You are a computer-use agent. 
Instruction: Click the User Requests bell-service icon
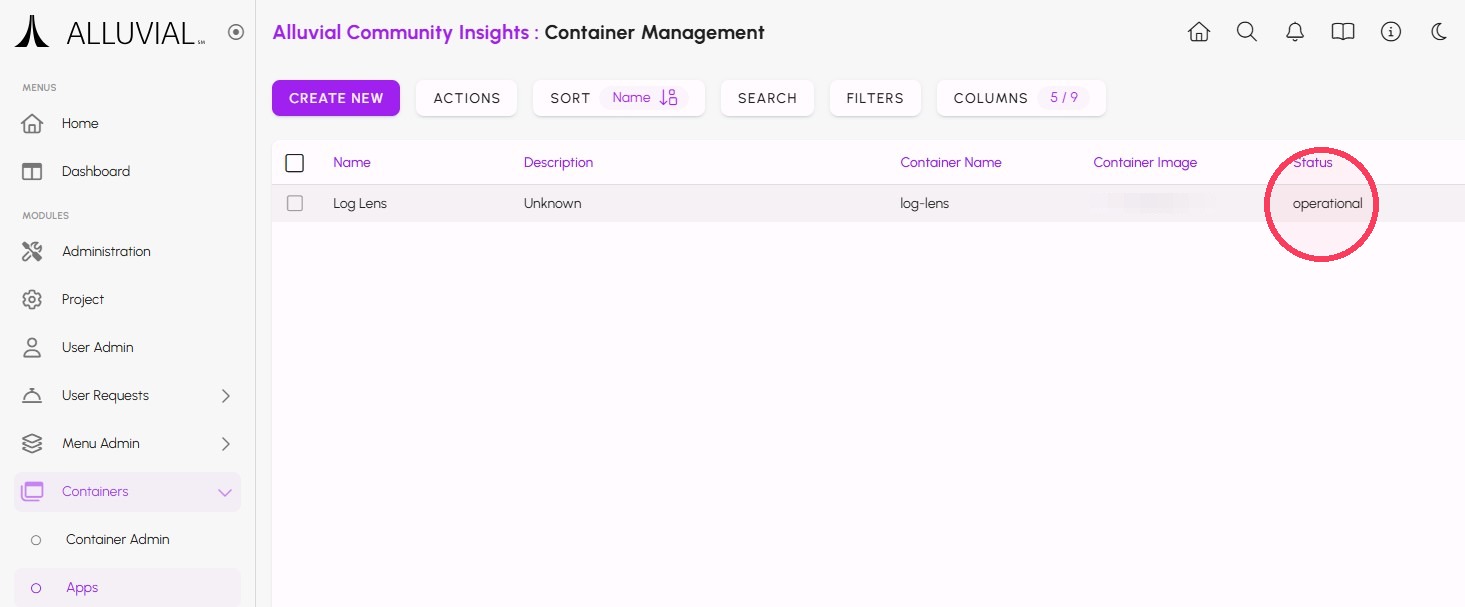(32, 396)
